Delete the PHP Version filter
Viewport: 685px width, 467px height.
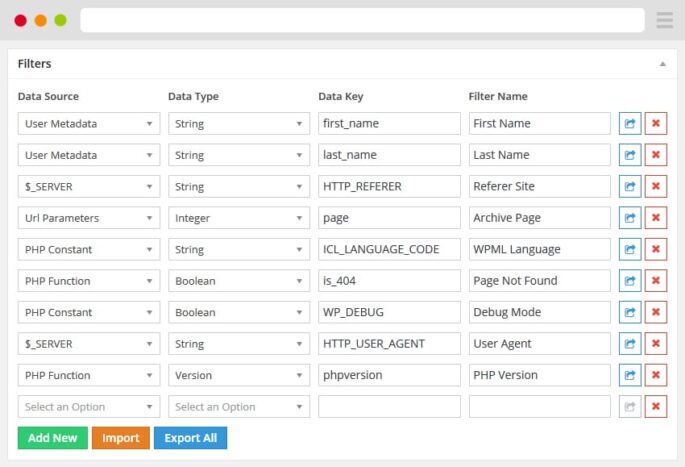pyautogui.click(x=656, y=376)
